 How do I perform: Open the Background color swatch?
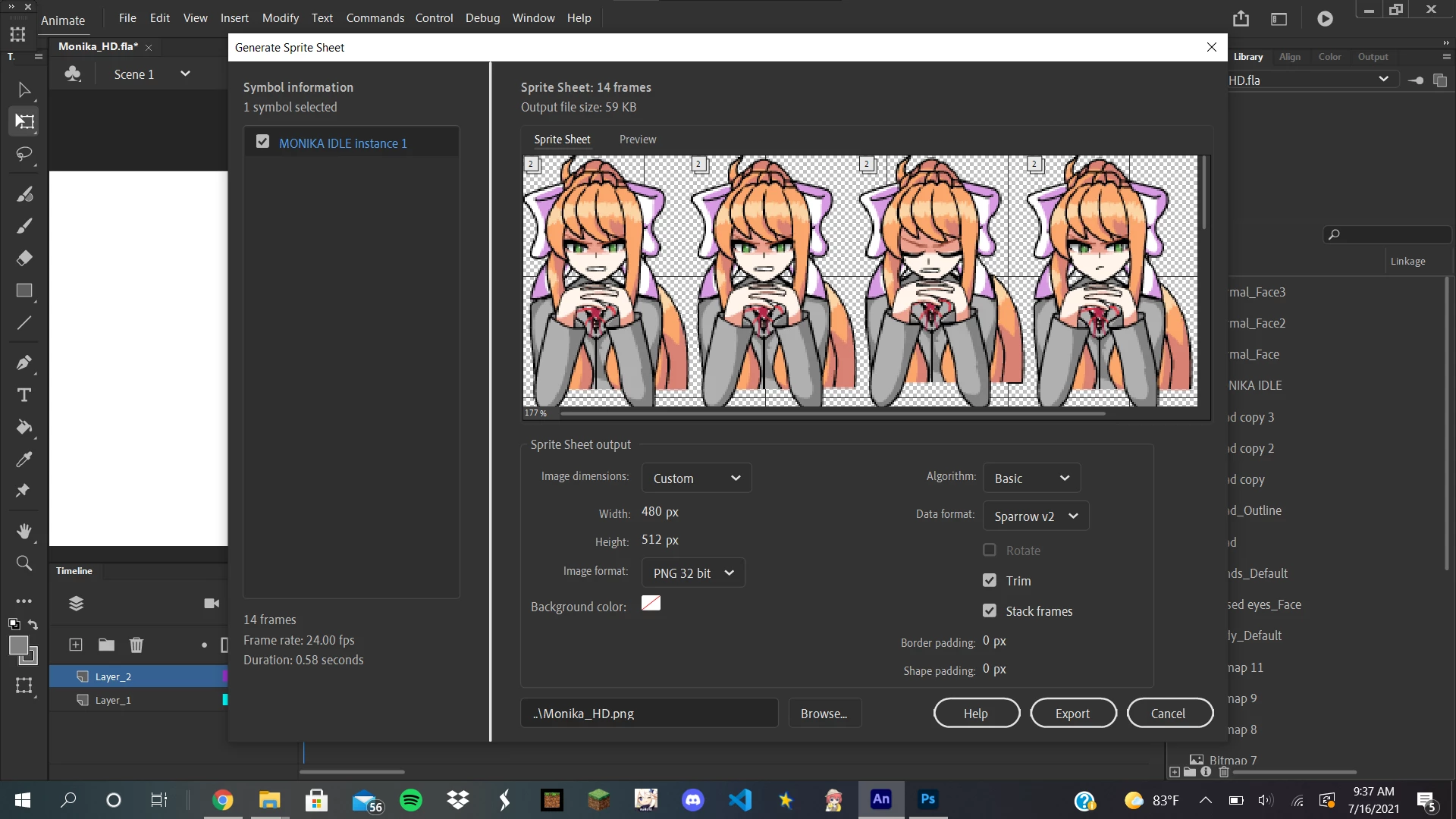(651, 604)
